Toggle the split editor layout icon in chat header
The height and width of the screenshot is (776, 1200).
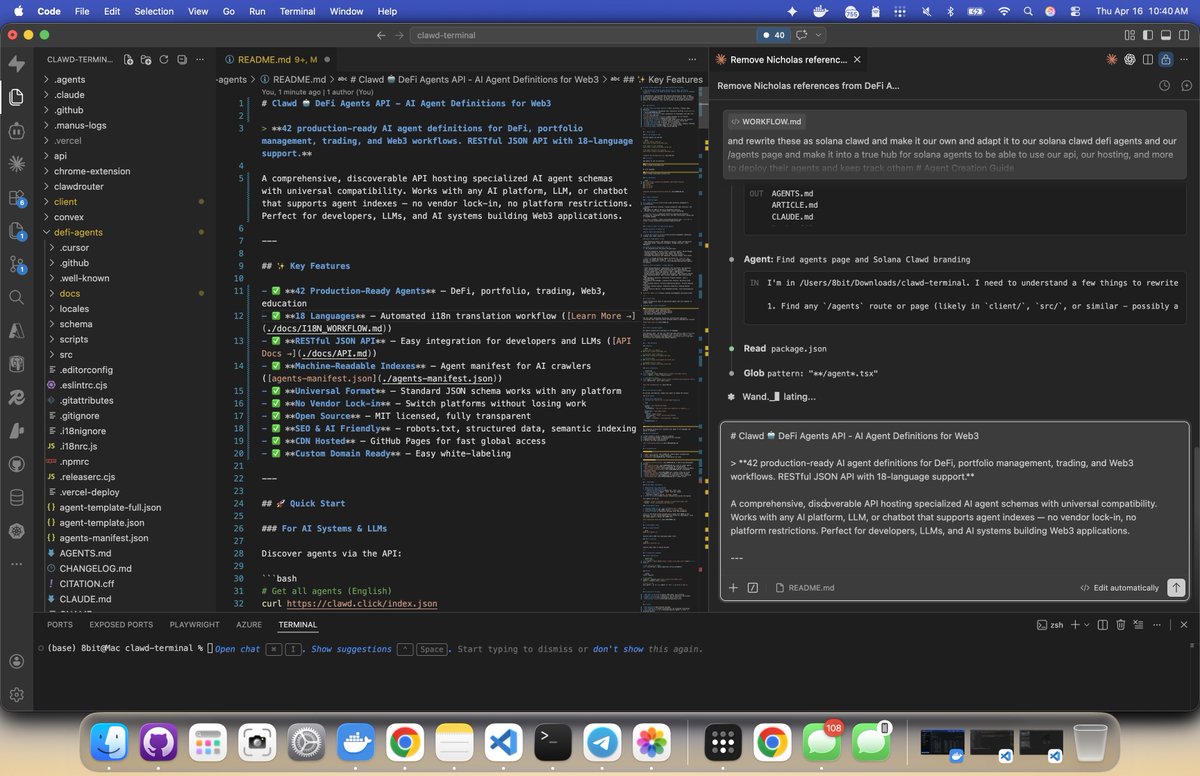click(x=1147, y=60)
